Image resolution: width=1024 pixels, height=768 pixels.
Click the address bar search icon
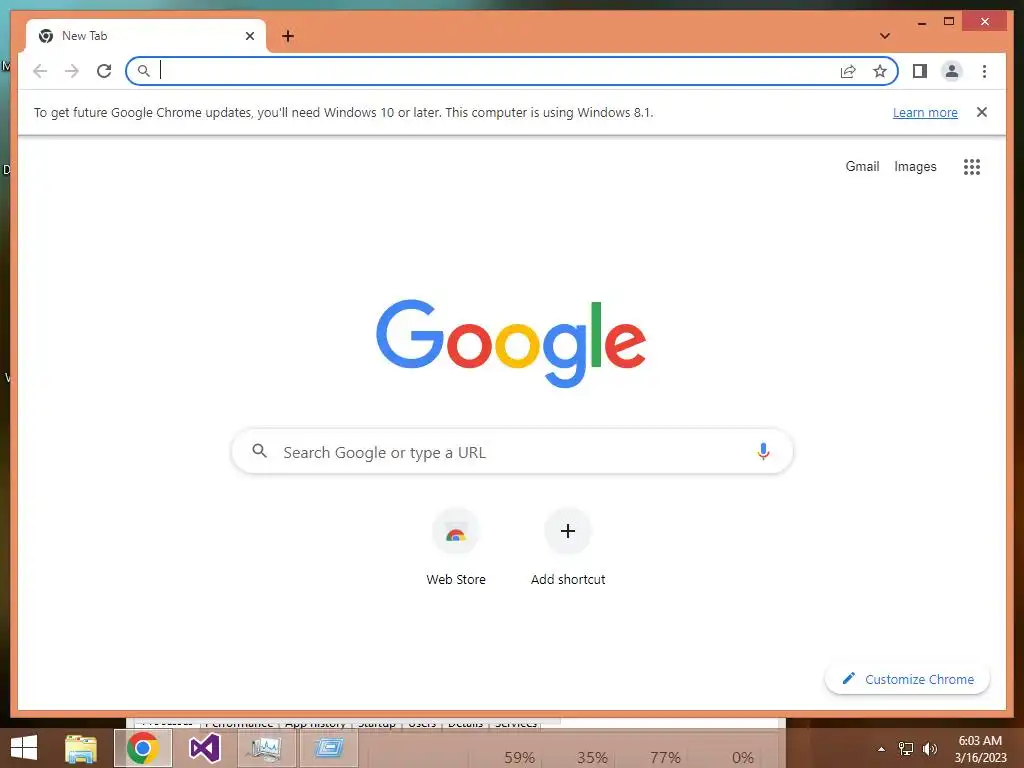pos(144,71)
